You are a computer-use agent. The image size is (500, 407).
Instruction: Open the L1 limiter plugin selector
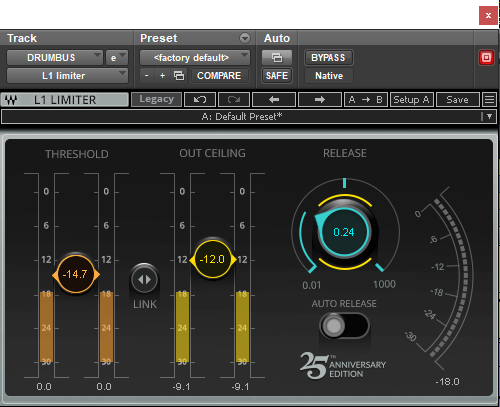tap(67, 76)
